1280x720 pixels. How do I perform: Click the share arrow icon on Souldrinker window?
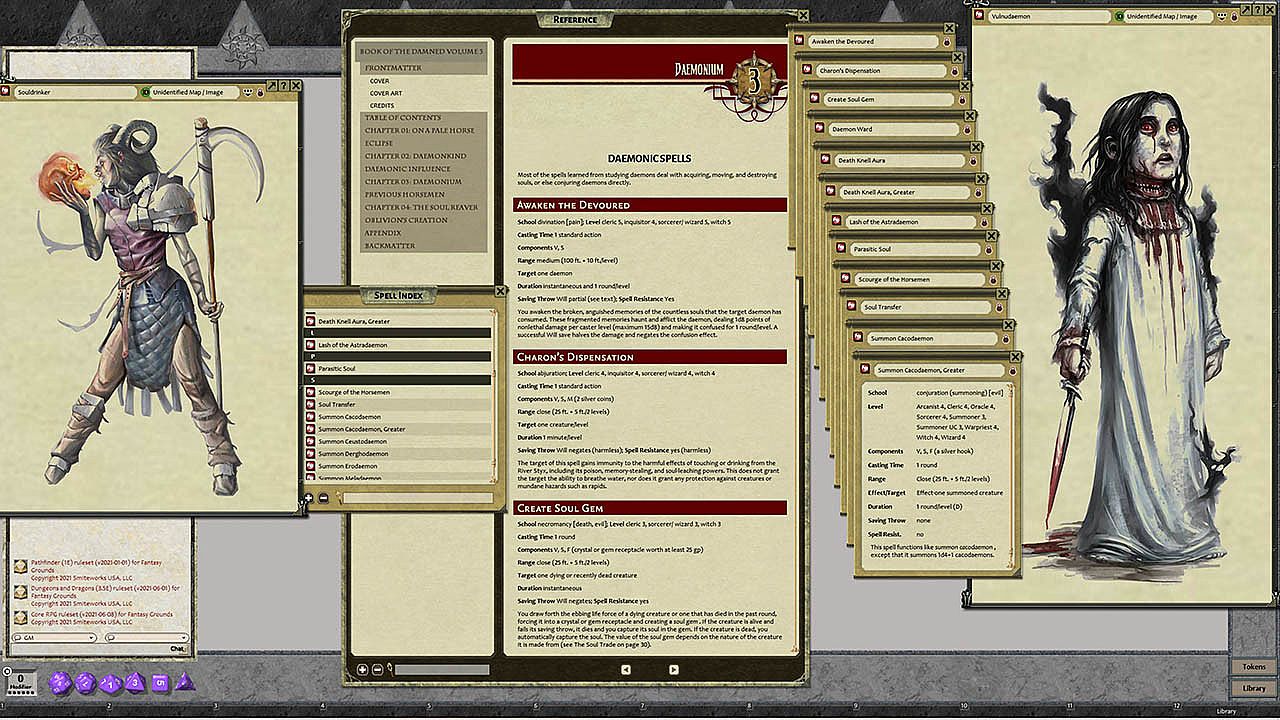pos(272,87)
